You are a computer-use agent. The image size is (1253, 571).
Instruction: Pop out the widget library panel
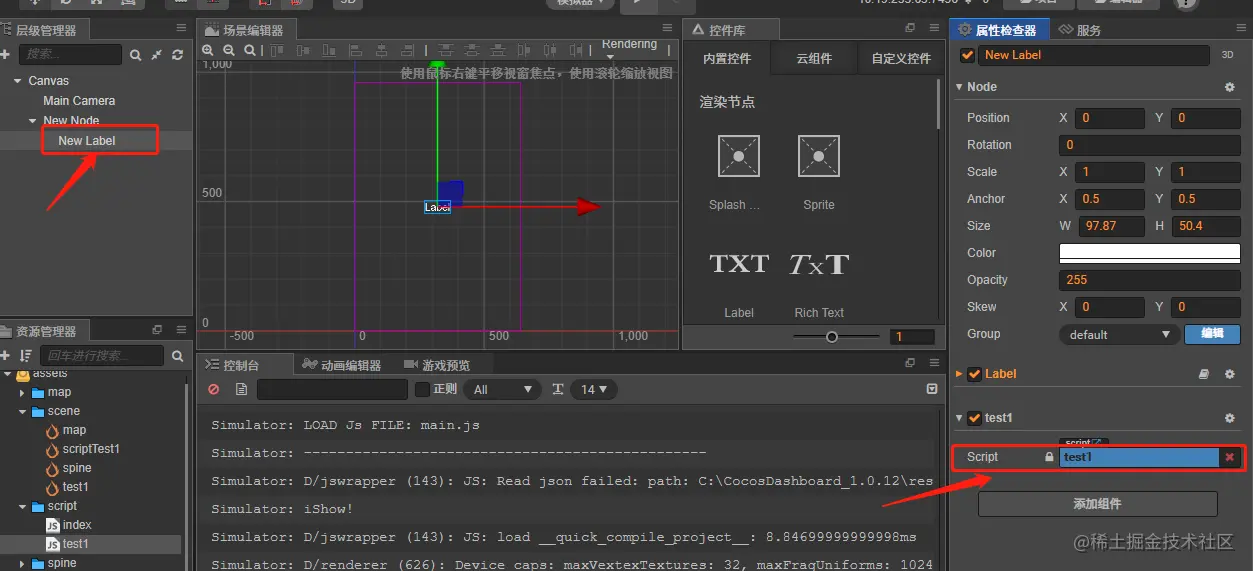coord(910,28)
